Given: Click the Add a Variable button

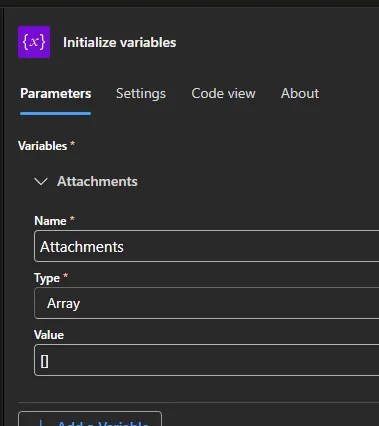Looking at the screenshot, I should click(x=90, y=419).
